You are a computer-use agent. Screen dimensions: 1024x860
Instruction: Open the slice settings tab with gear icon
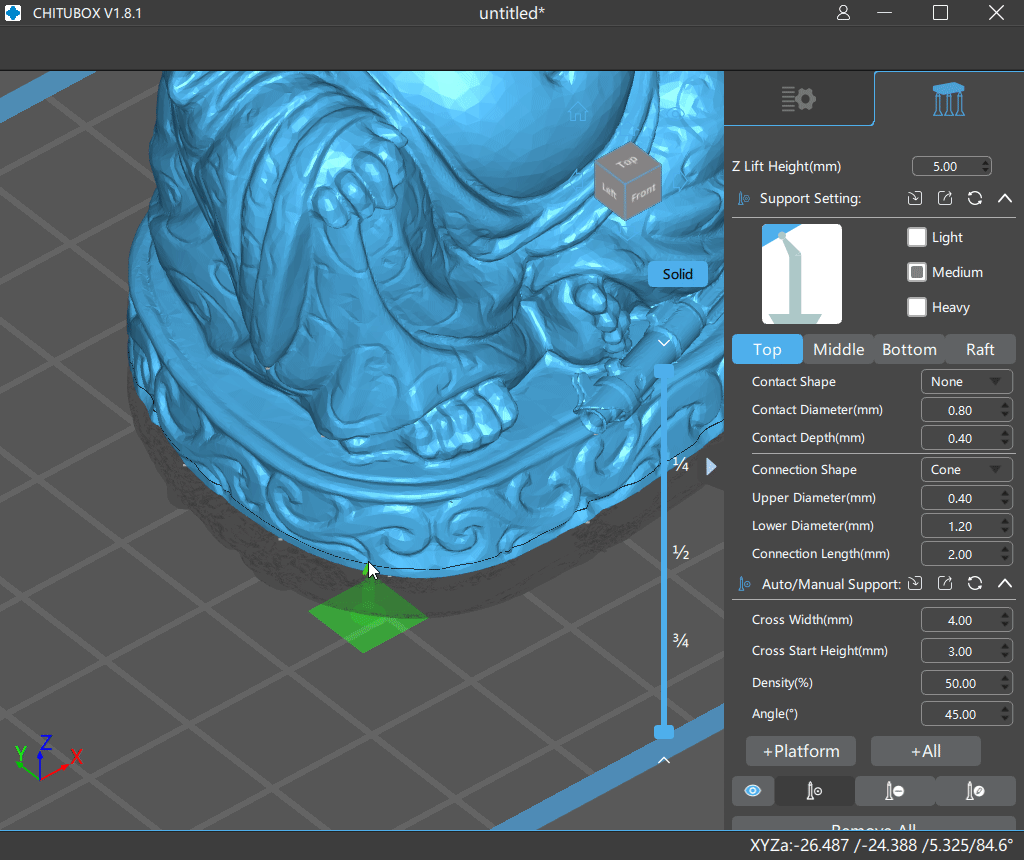(798, 99)
